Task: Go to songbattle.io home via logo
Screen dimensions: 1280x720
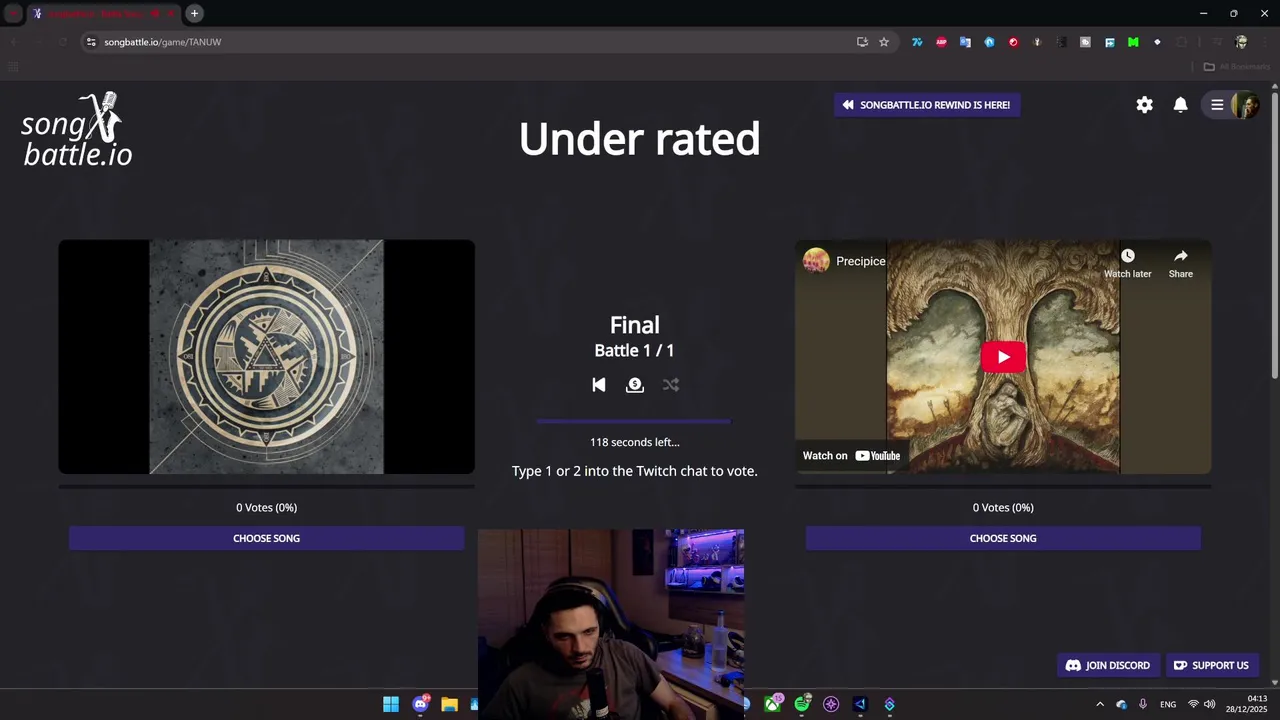Action: (77, 130)
